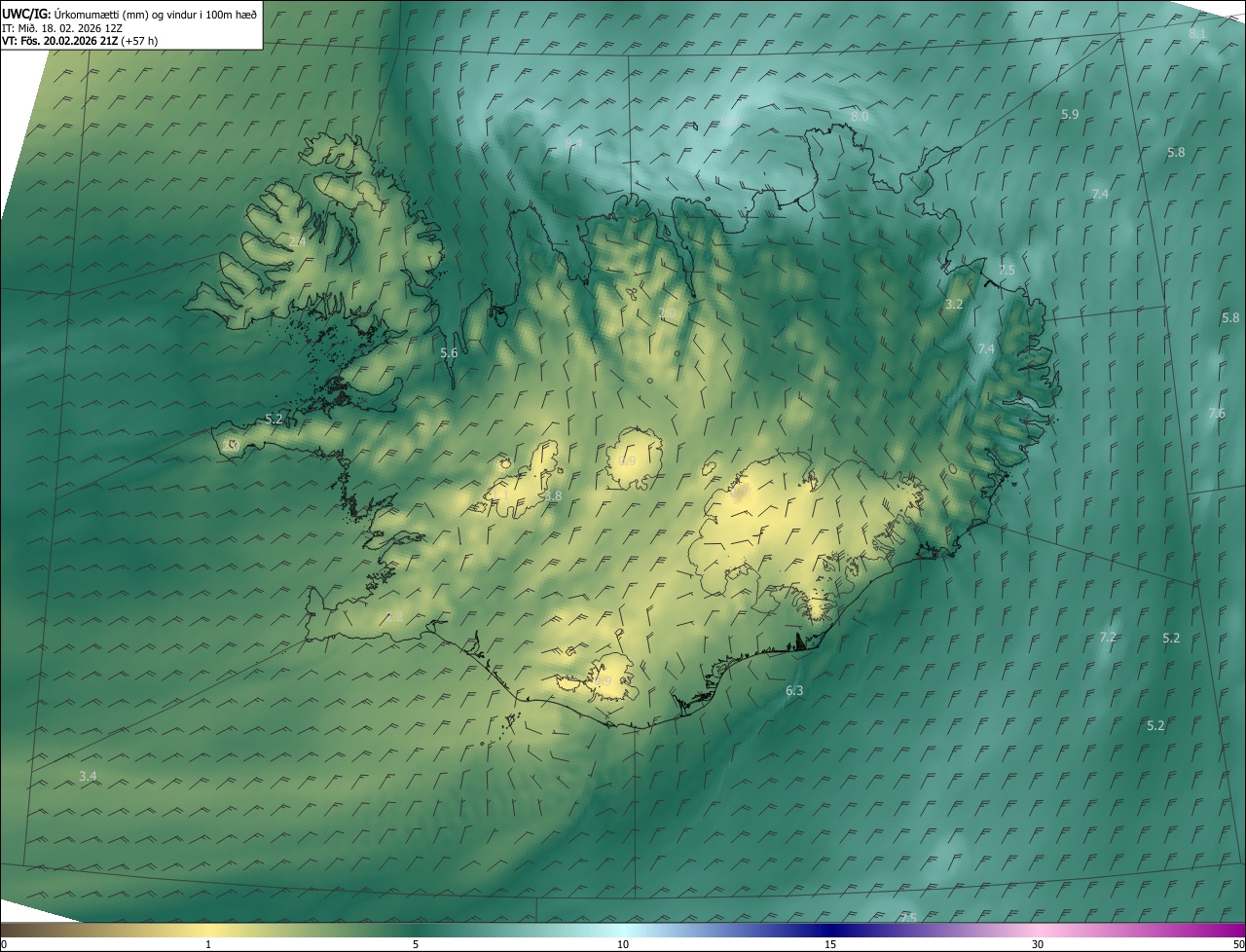Click the 7.2 map value
The image size is (1246, 952).
click(x=1108, y=638)
